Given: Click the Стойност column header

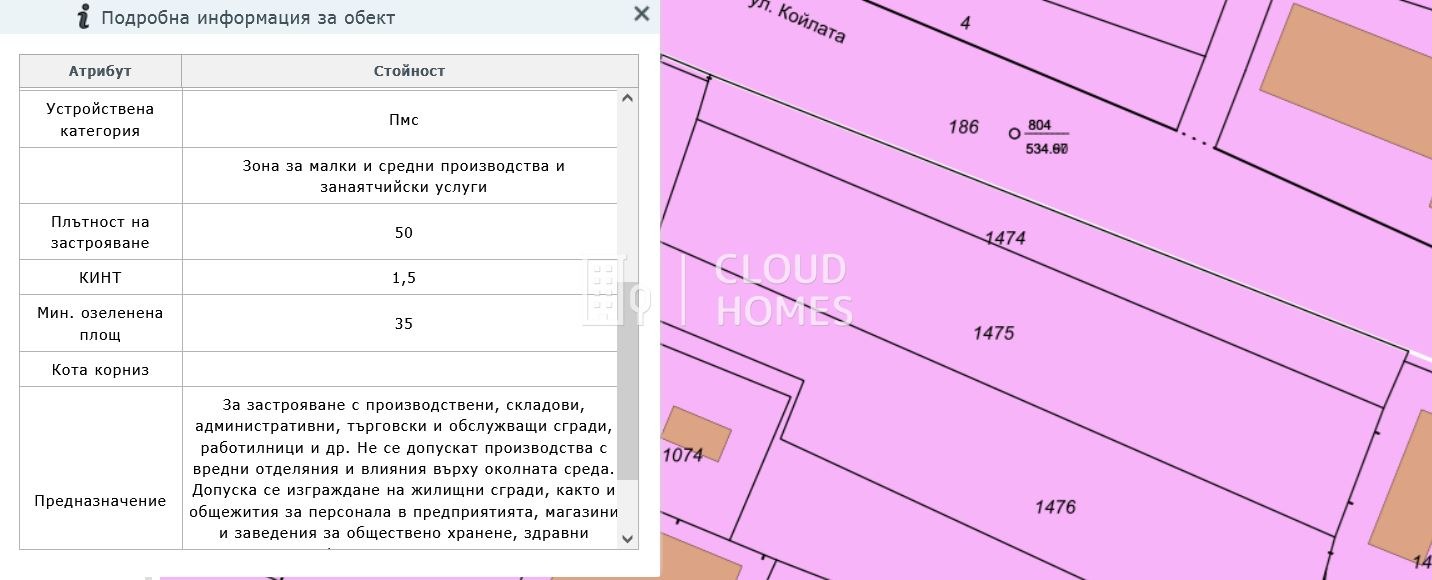Looking at the screenshot, I should [409, 71].
